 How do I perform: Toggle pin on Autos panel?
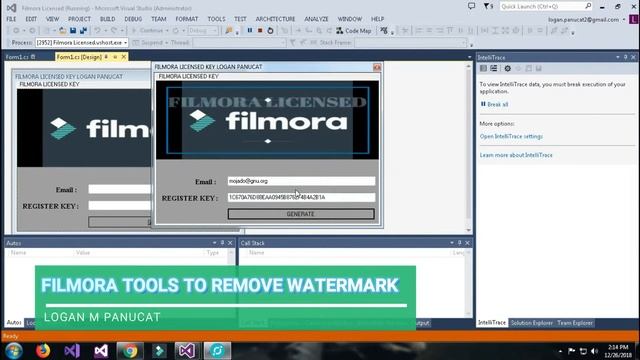222,243
